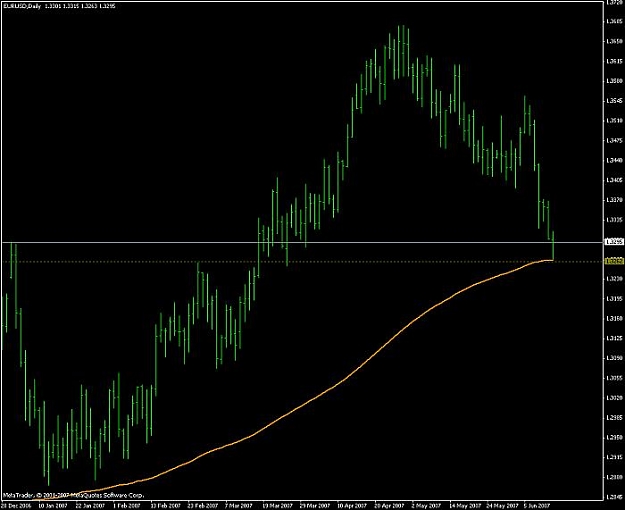Click the yellow highlighted price label on axis
Screen dimensions: 625x510
click(614, 261)
